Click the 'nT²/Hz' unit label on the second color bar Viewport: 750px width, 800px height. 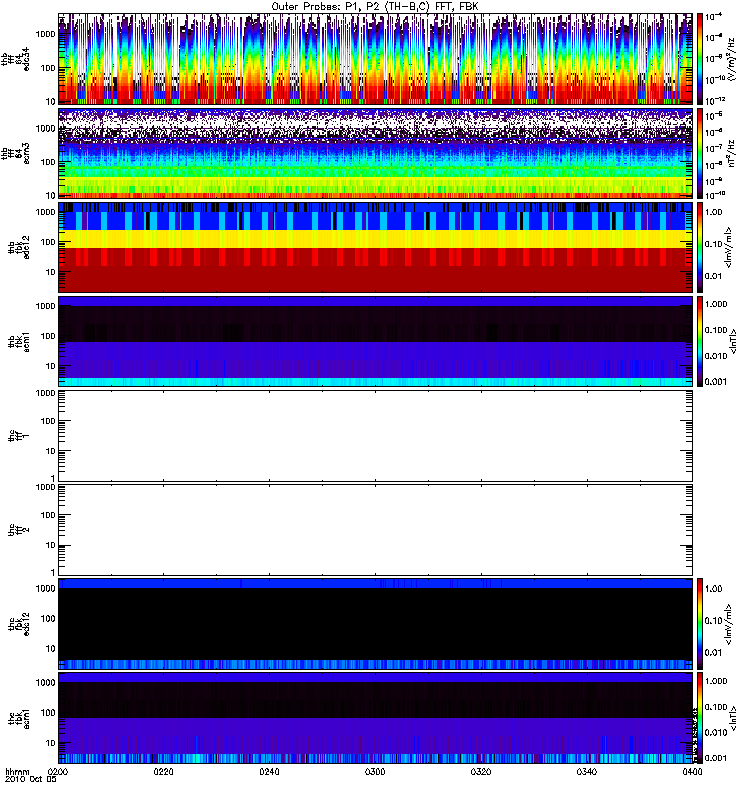732,153
